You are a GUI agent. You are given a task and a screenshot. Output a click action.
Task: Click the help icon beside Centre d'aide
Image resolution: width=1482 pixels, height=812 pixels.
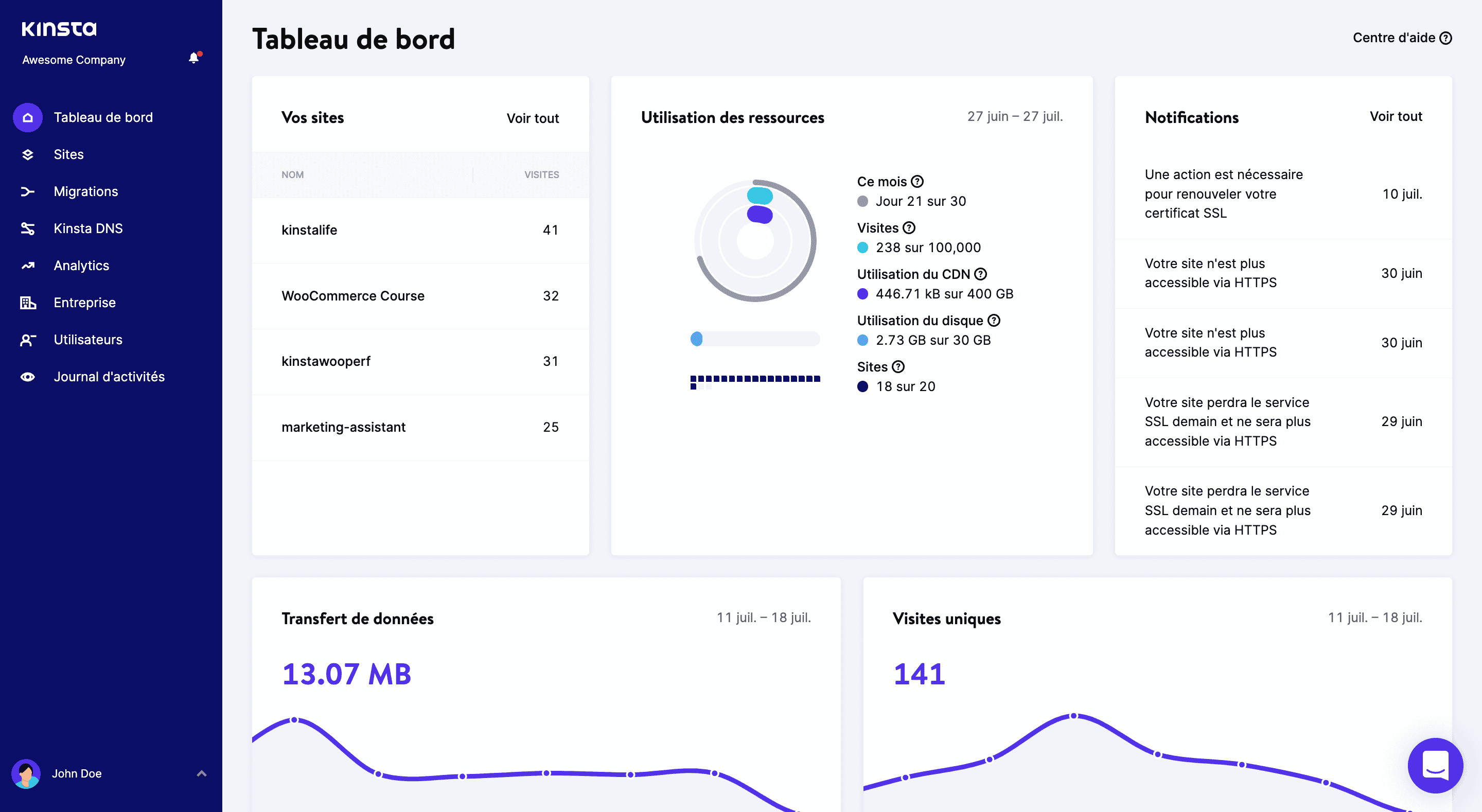[x=1448, y=38]
